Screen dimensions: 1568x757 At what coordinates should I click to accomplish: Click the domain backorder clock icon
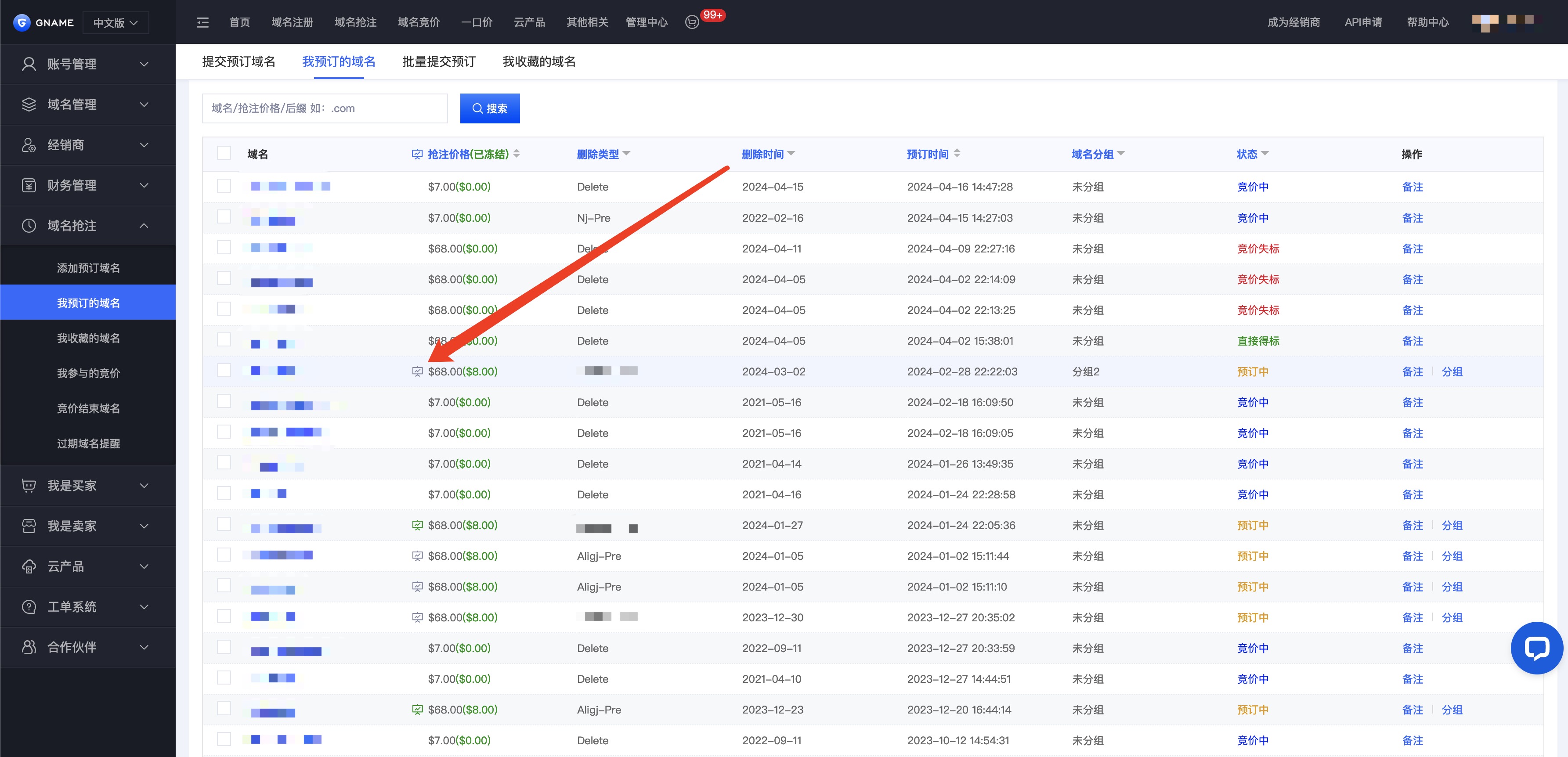point(29,226)
